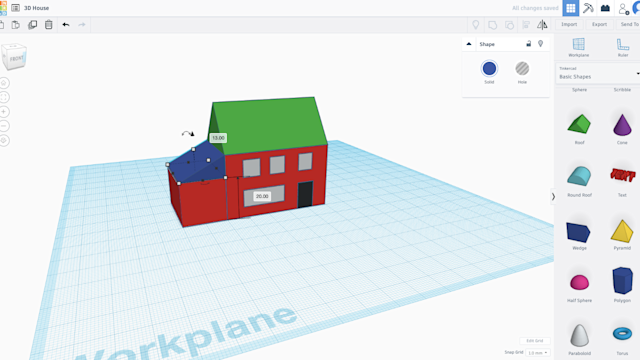Pick the Wedge shape from the library

[579, 236]
